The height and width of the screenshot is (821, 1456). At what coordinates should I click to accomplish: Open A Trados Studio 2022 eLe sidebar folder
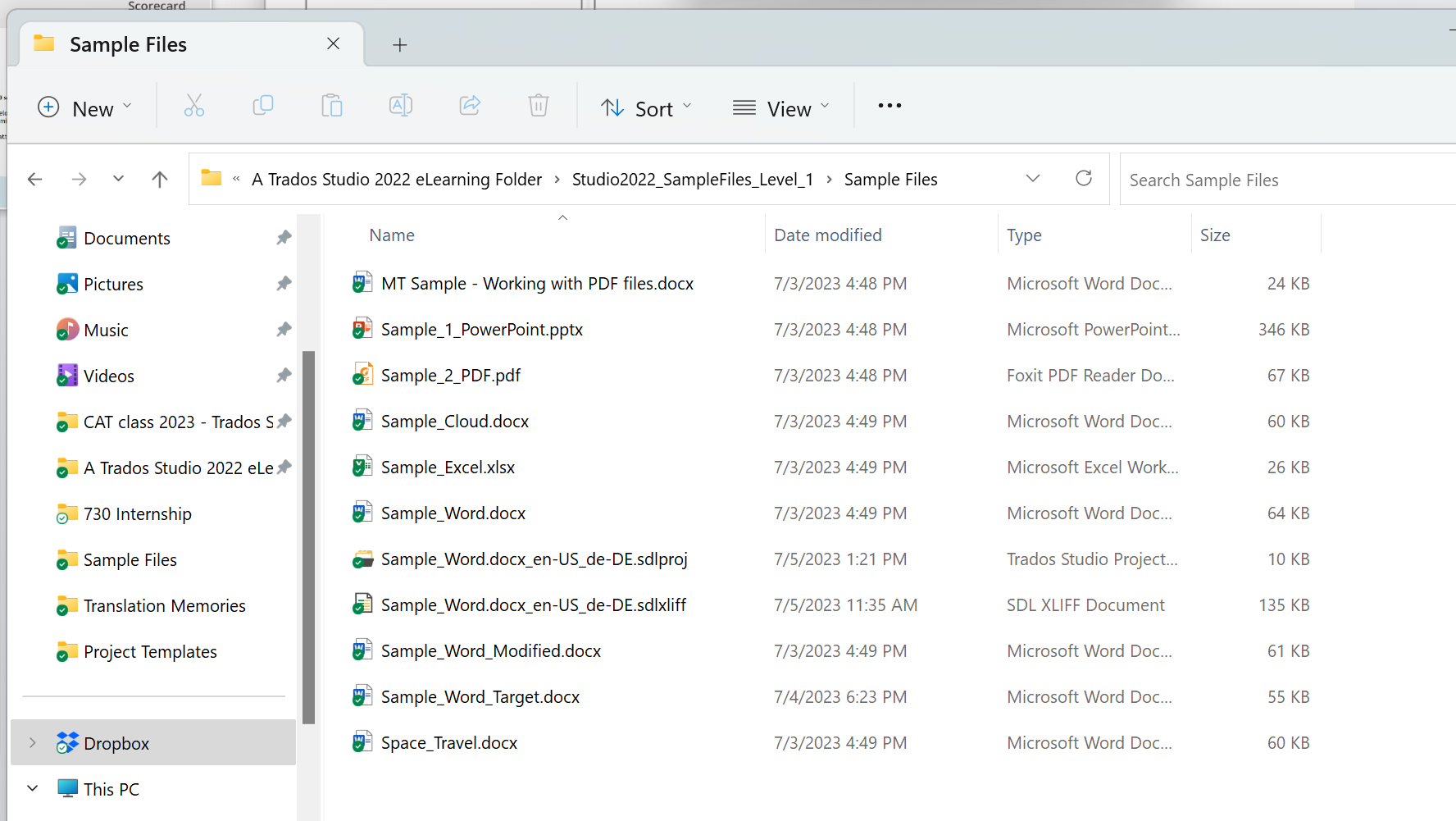pyautogui.click(x=178, y=468)
